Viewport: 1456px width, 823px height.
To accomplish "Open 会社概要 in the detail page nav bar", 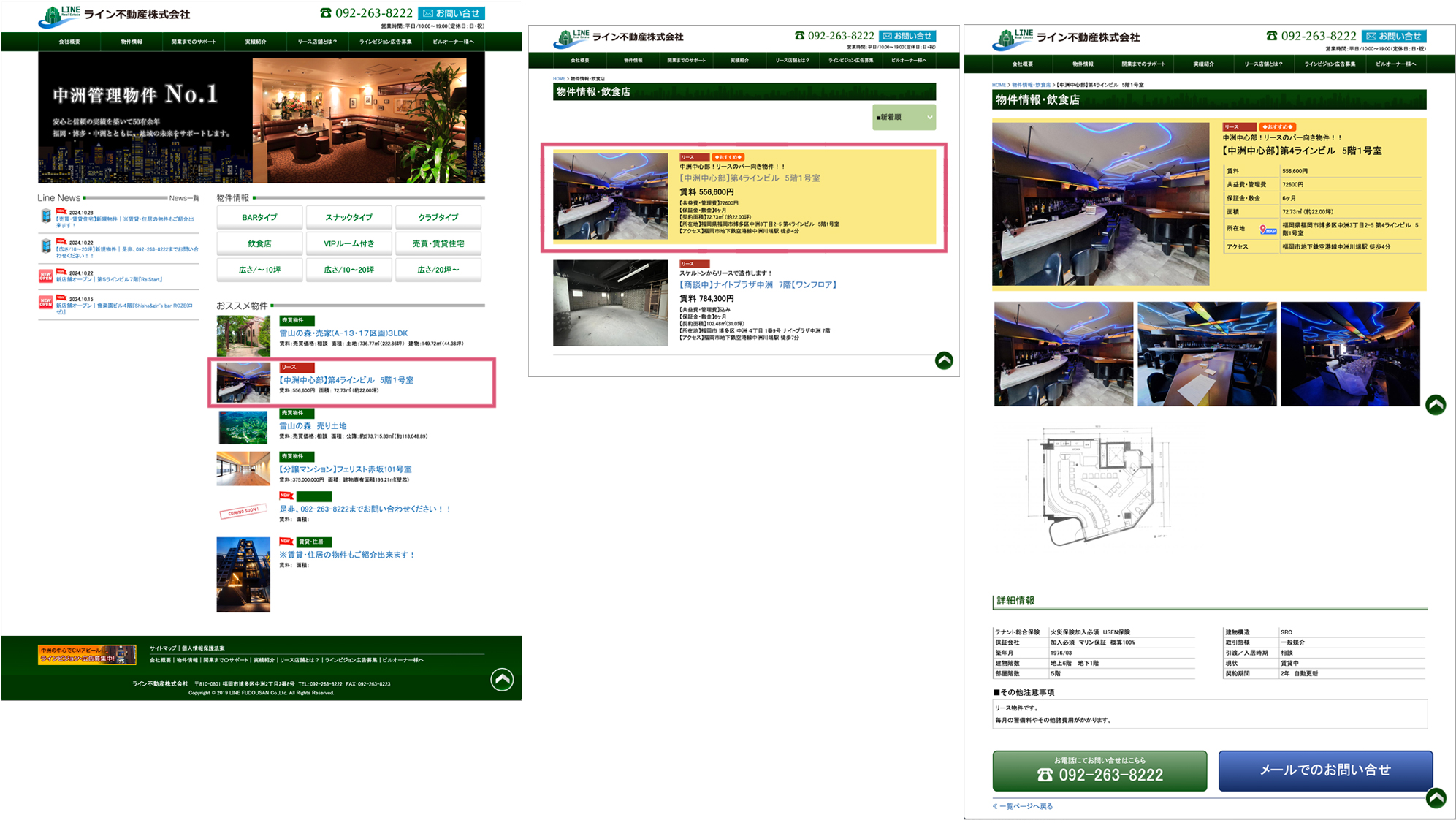I will click(x=1022, y=64).
